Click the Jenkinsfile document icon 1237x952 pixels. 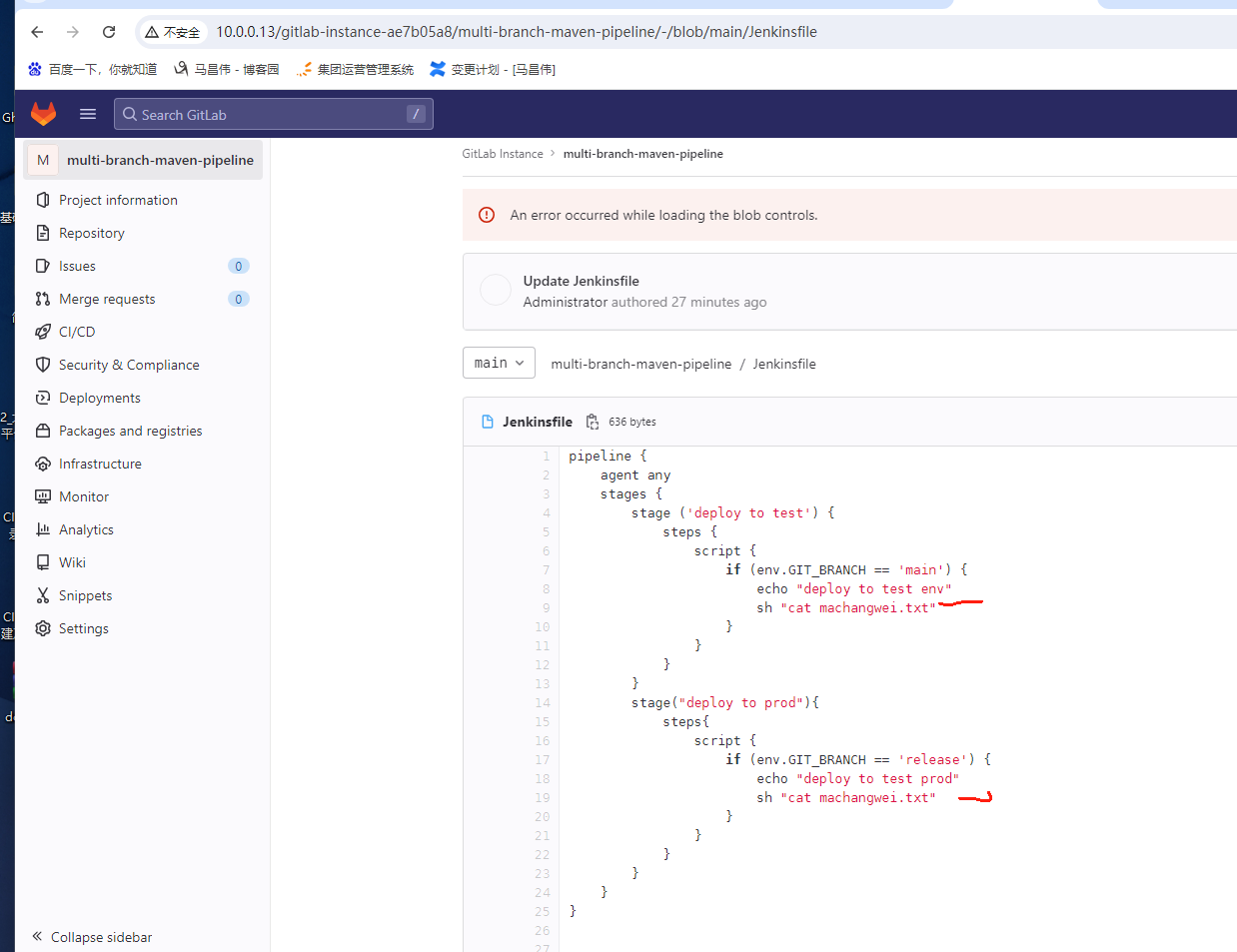(488, 422)
